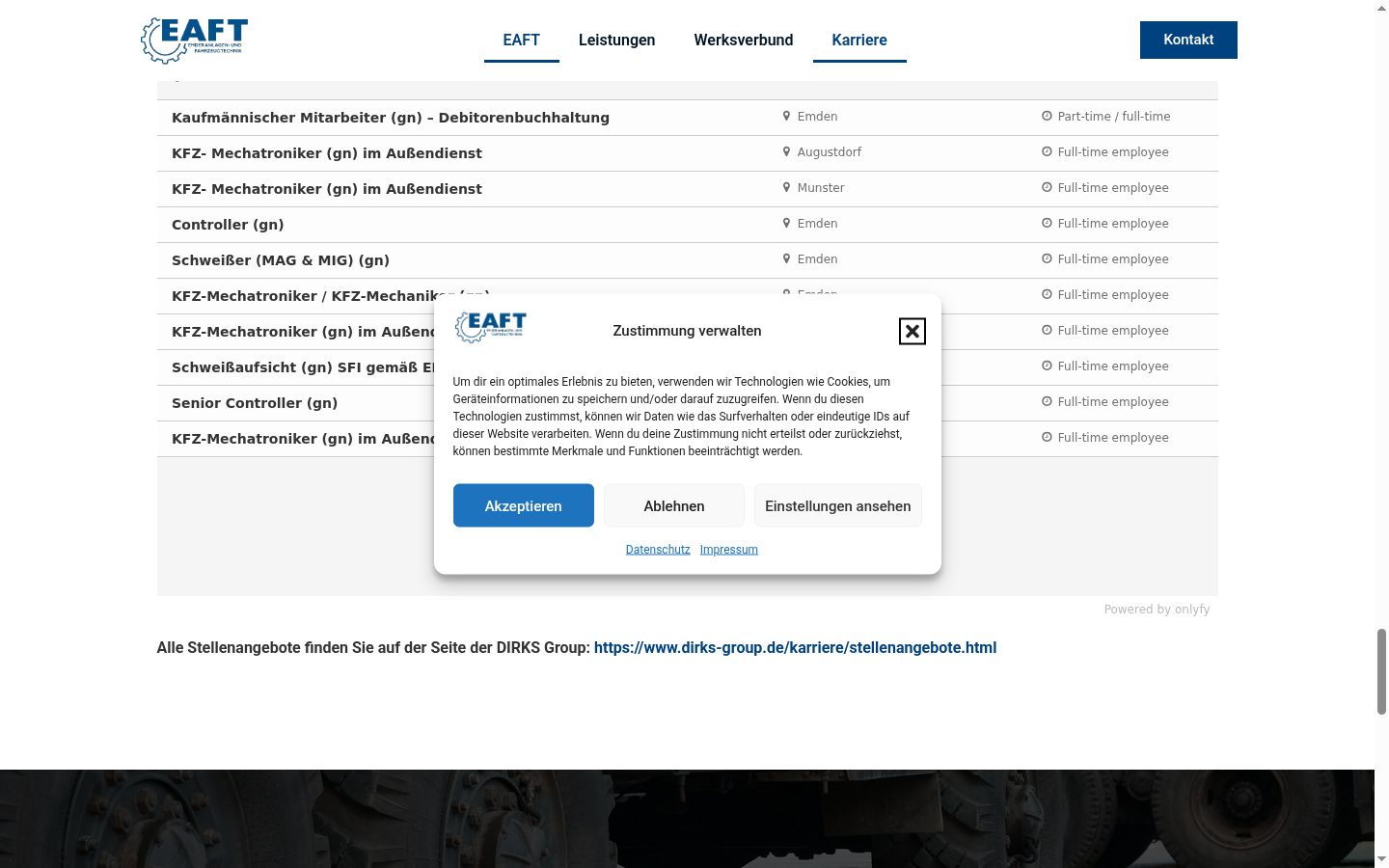
Task: Click the clock icon in the Controller (gn) row
Action: coord(1047,223)
